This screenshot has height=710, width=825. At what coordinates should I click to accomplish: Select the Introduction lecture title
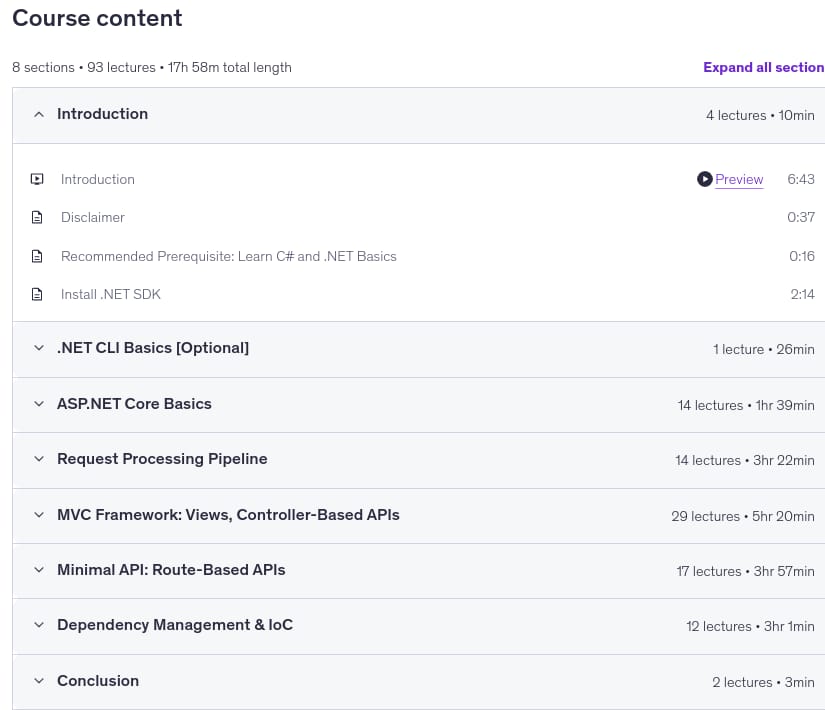[x=98, y=179]
